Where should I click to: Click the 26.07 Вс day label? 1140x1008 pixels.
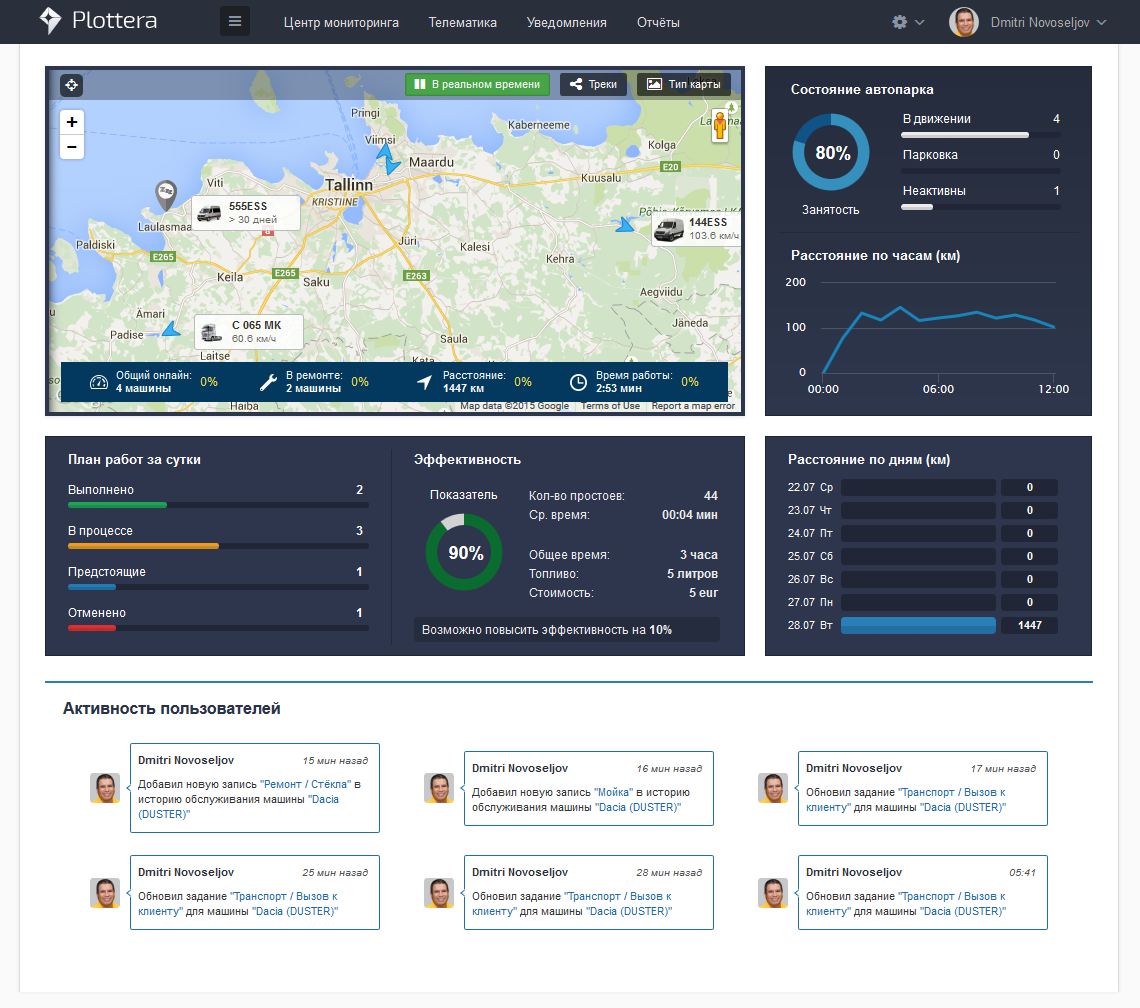[810, 580]
